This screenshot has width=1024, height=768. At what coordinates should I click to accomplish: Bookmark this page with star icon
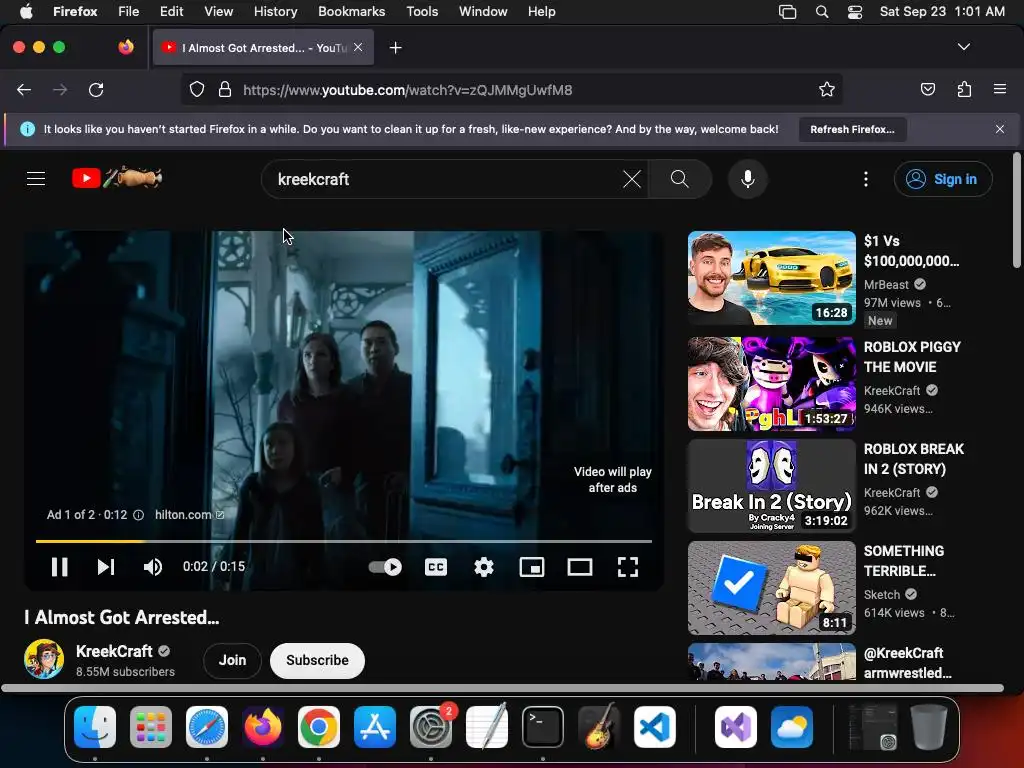coord(827,89)
